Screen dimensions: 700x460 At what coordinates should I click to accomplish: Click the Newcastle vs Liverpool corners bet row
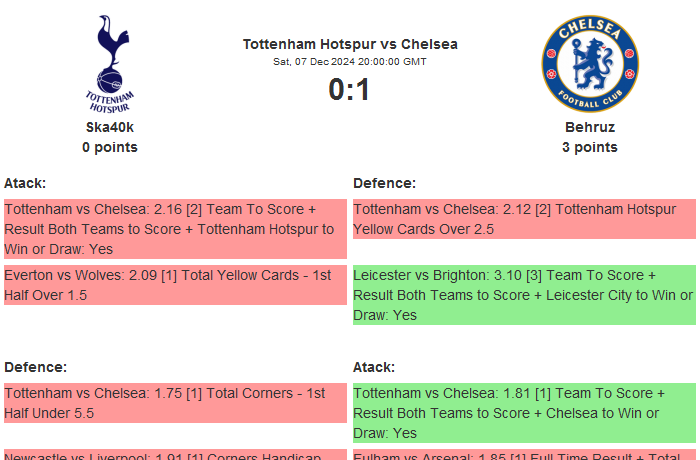pos(175,454)
